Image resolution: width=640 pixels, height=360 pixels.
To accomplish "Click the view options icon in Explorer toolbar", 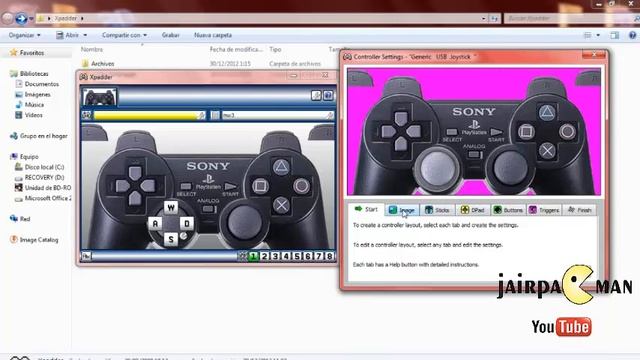I will [x=588, y=36].
